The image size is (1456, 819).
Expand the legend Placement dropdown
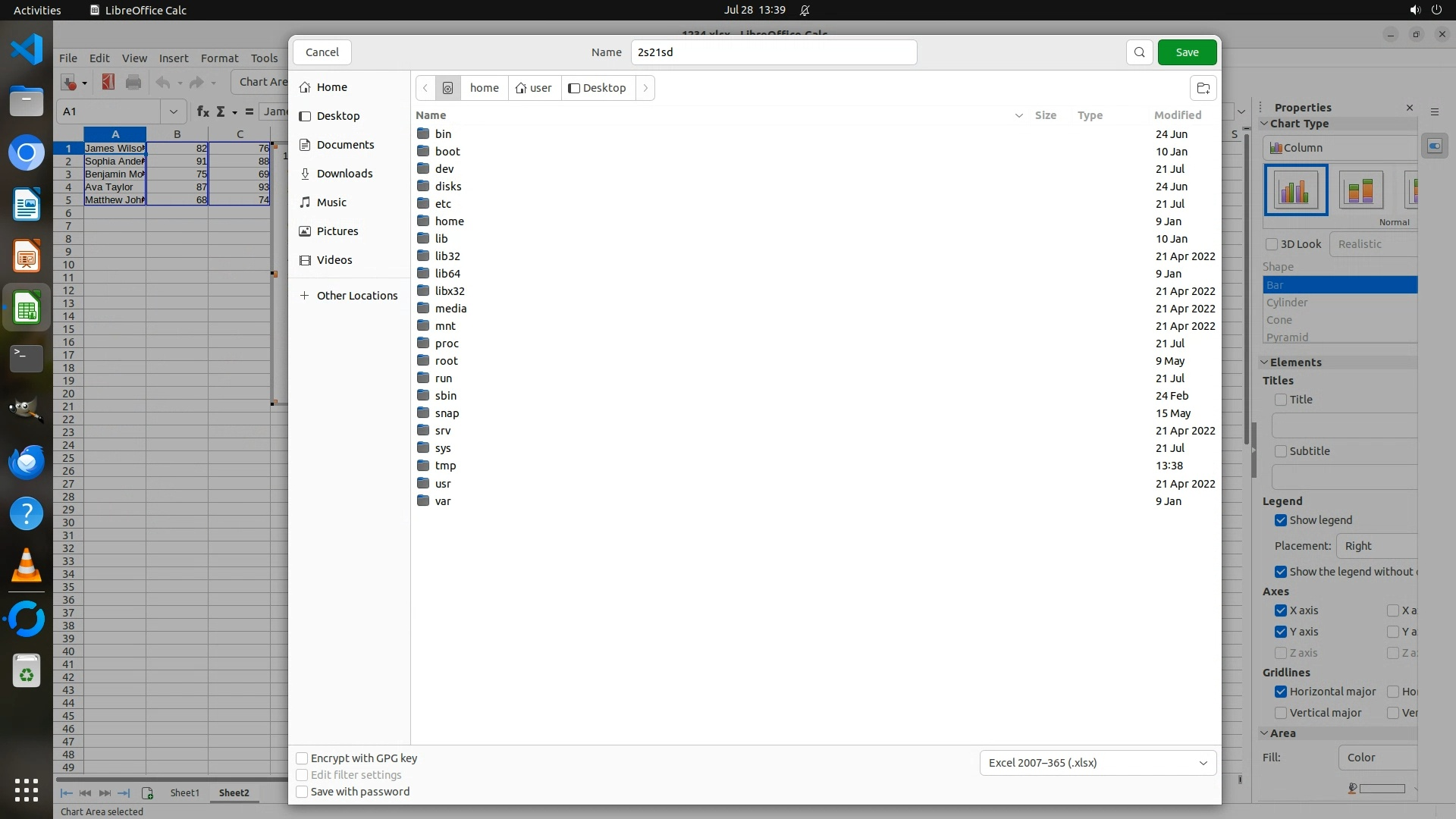coord(1376,546)
